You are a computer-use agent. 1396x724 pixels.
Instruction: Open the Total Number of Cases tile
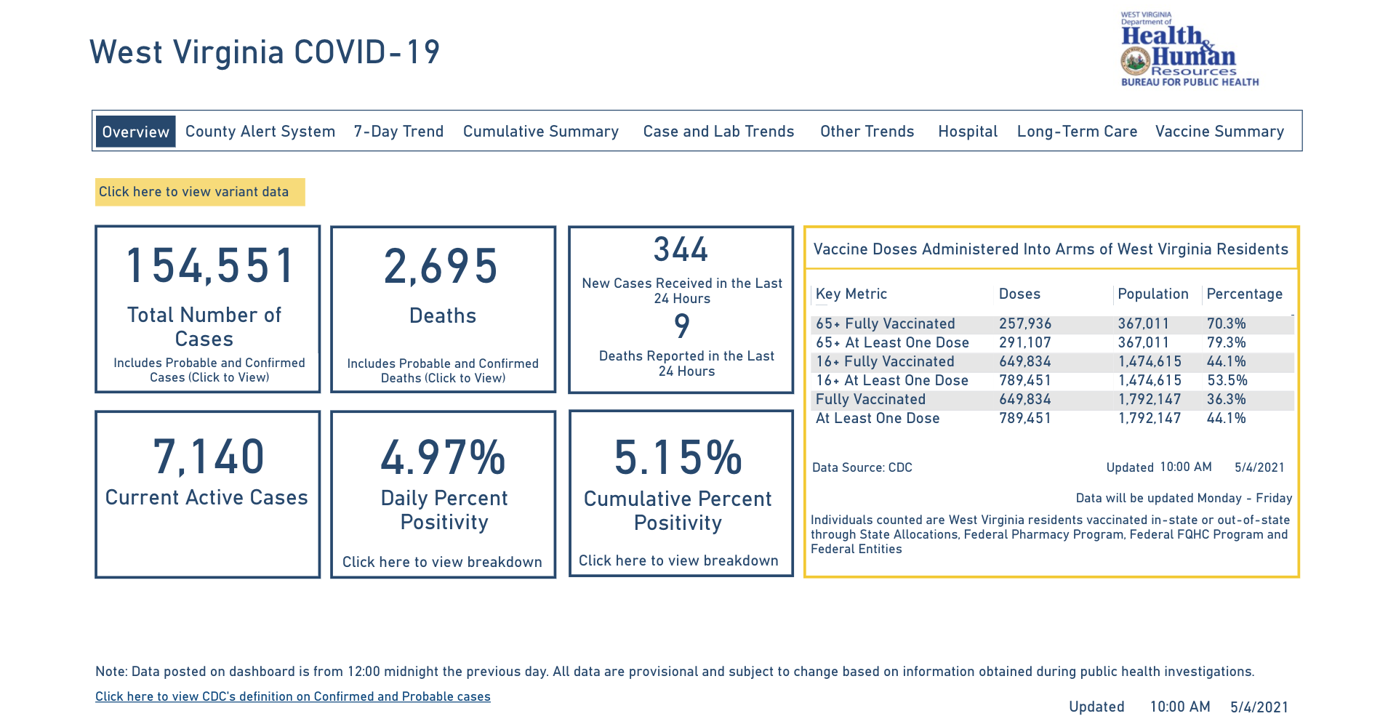(x=208, y=309)
